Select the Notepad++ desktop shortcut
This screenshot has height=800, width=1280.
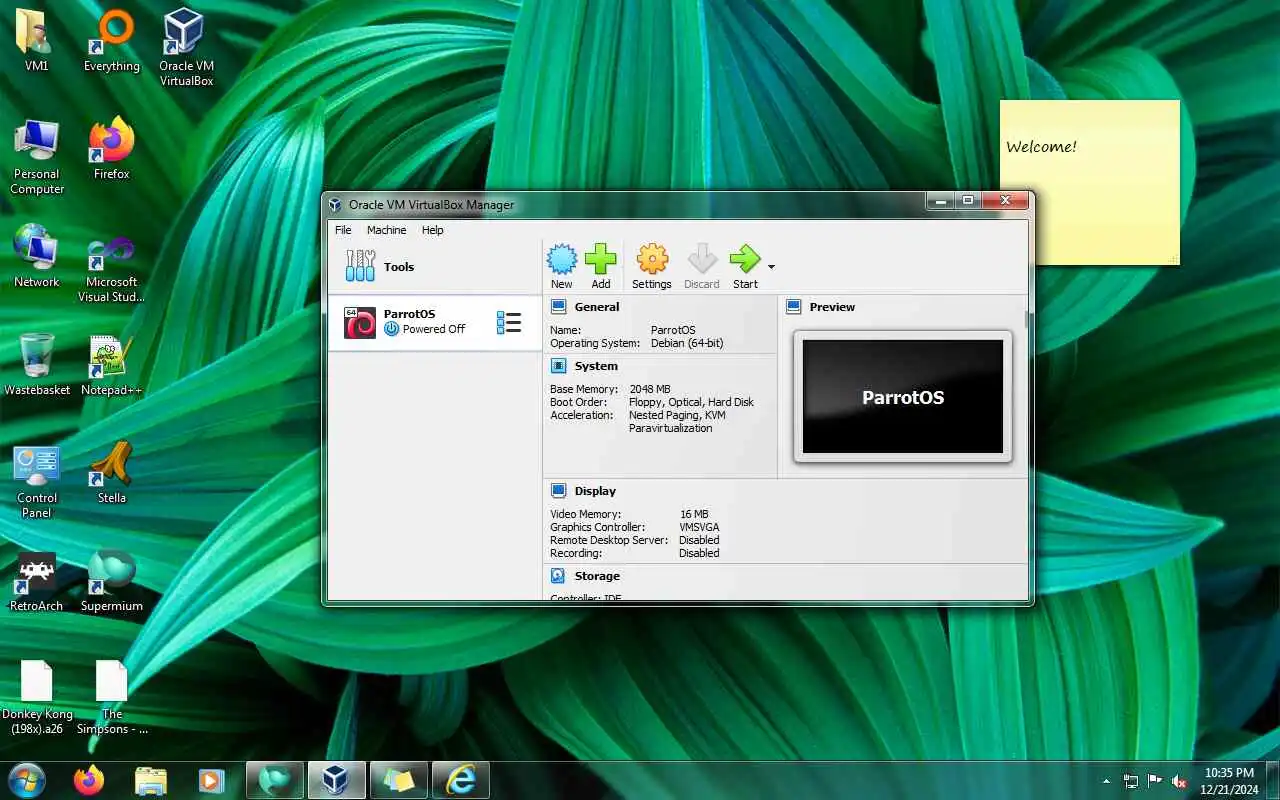pos(112,364)
